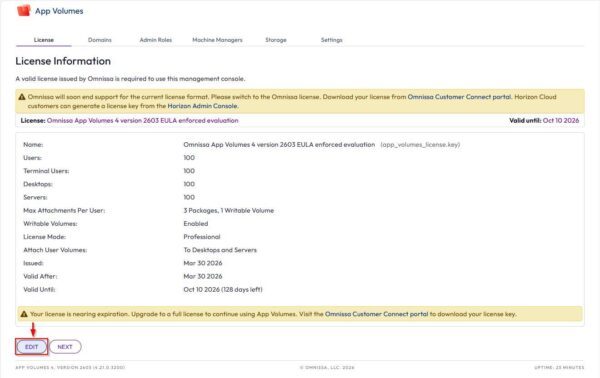Screen dimensions: 600x378
Task: Follow the Customer Connect portal link in expiration notice
Action: tap(377, 314)
